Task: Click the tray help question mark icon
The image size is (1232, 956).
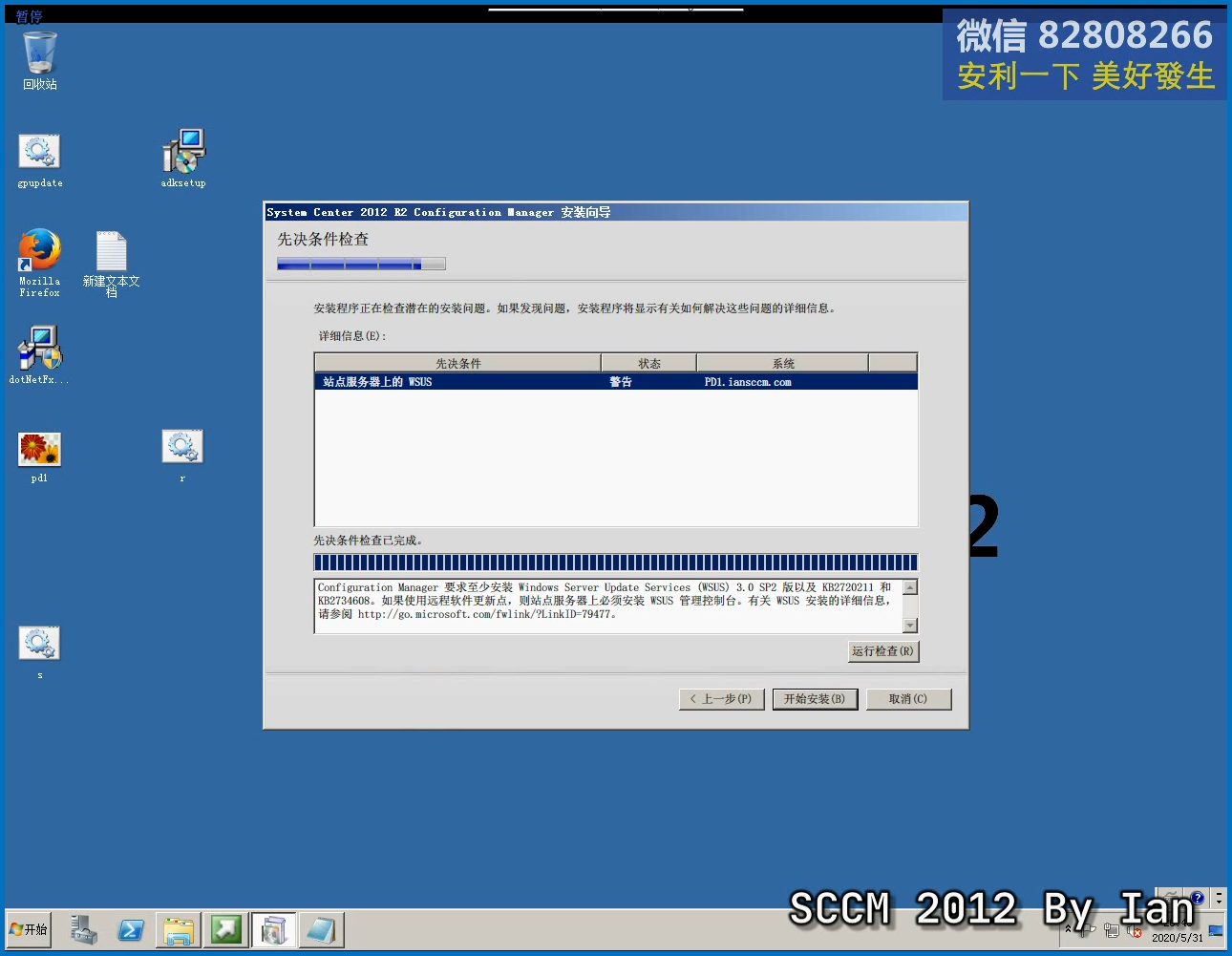Action: [x=1197, y=898]
